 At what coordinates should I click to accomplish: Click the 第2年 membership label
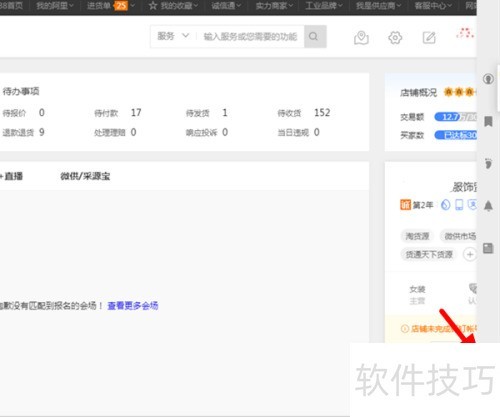tap(423, 205)
